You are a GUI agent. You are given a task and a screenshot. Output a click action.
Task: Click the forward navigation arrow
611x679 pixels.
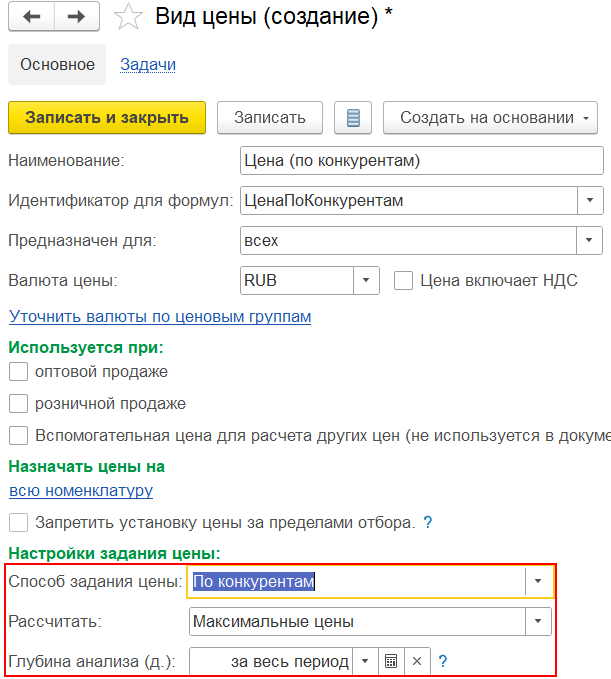[77, 17]
